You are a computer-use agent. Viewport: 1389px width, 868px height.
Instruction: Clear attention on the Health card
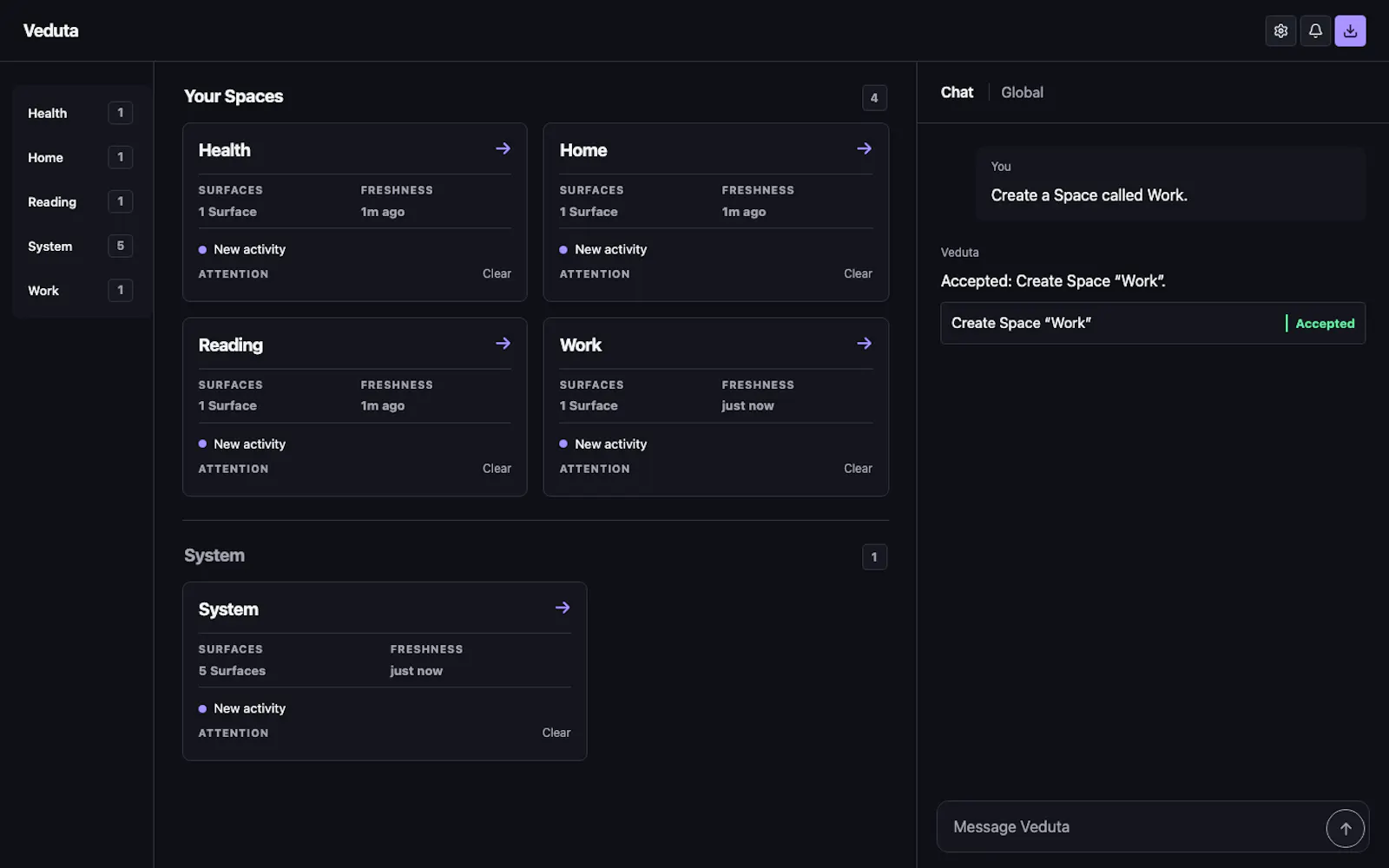497,273
